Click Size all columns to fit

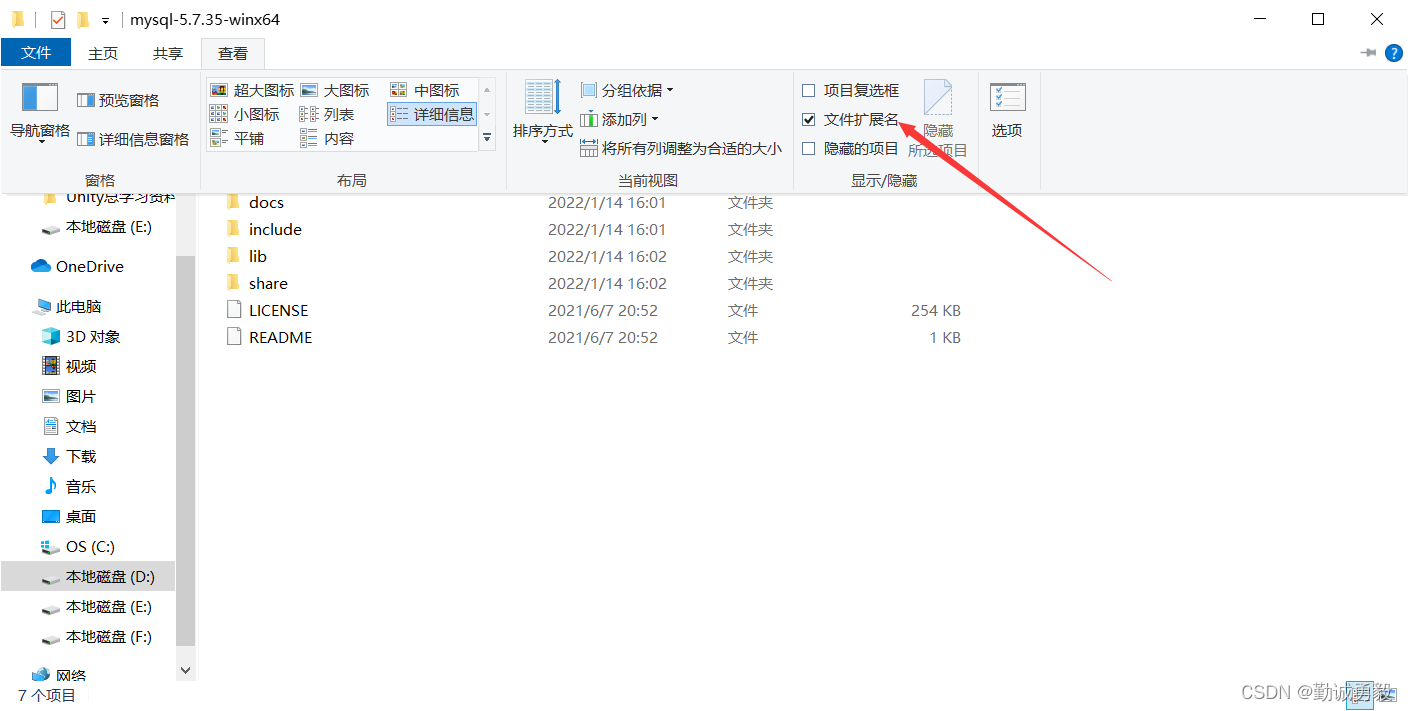point(681,148)
